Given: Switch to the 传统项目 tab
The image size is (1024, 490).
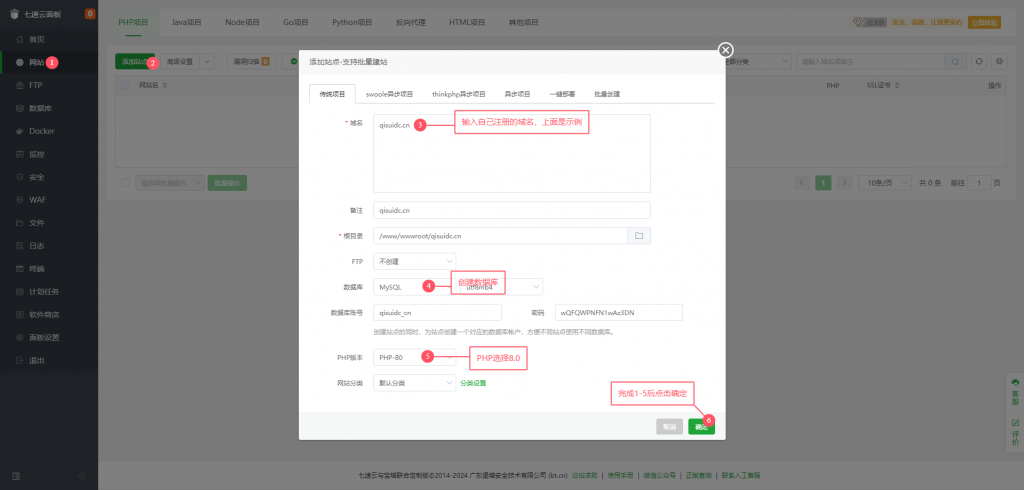Looking at the screenshot, I should pos(332,93).
